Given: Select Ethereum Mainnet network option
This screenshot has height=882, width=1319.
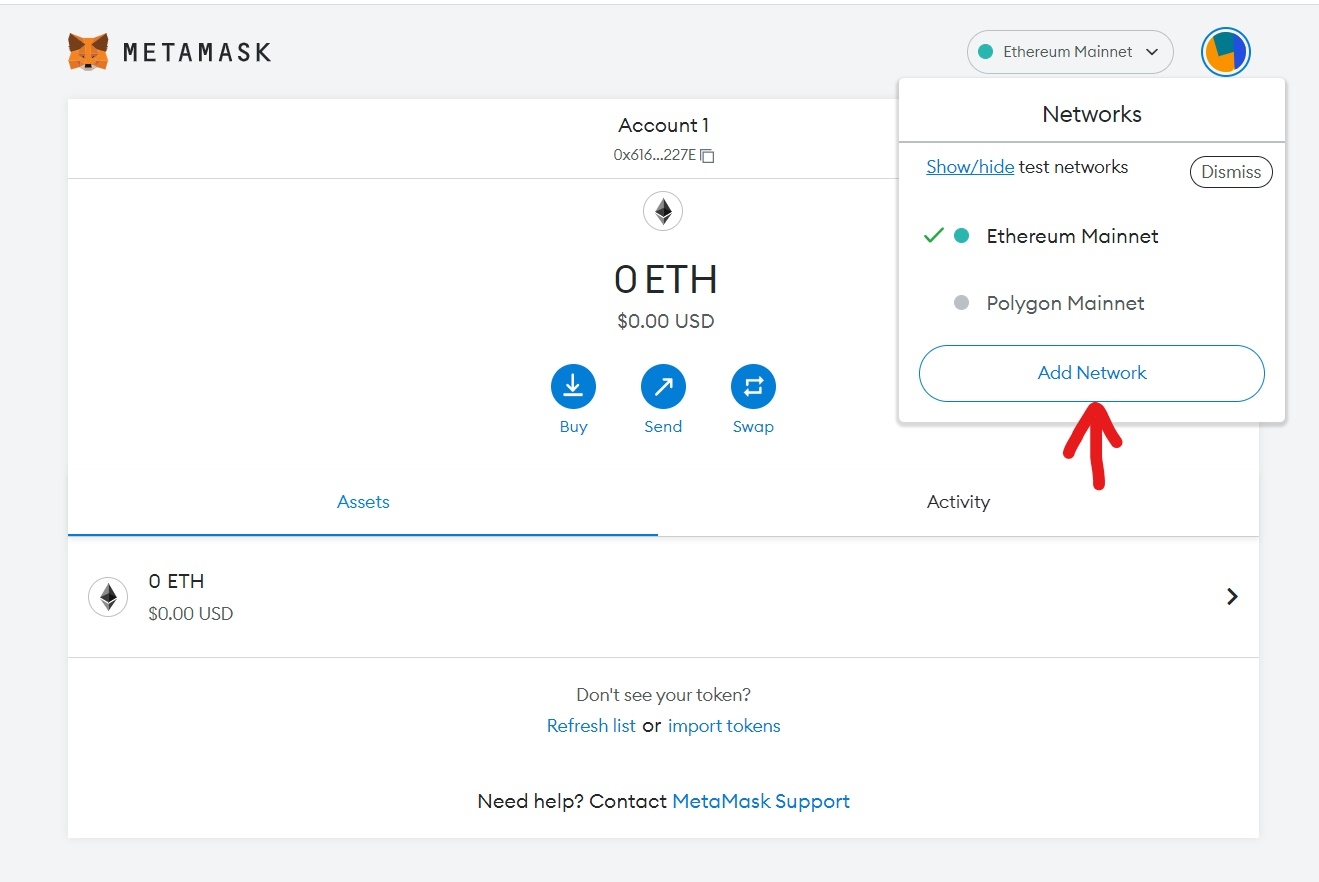Looking at the screenshot, I should coord(1072,237).
